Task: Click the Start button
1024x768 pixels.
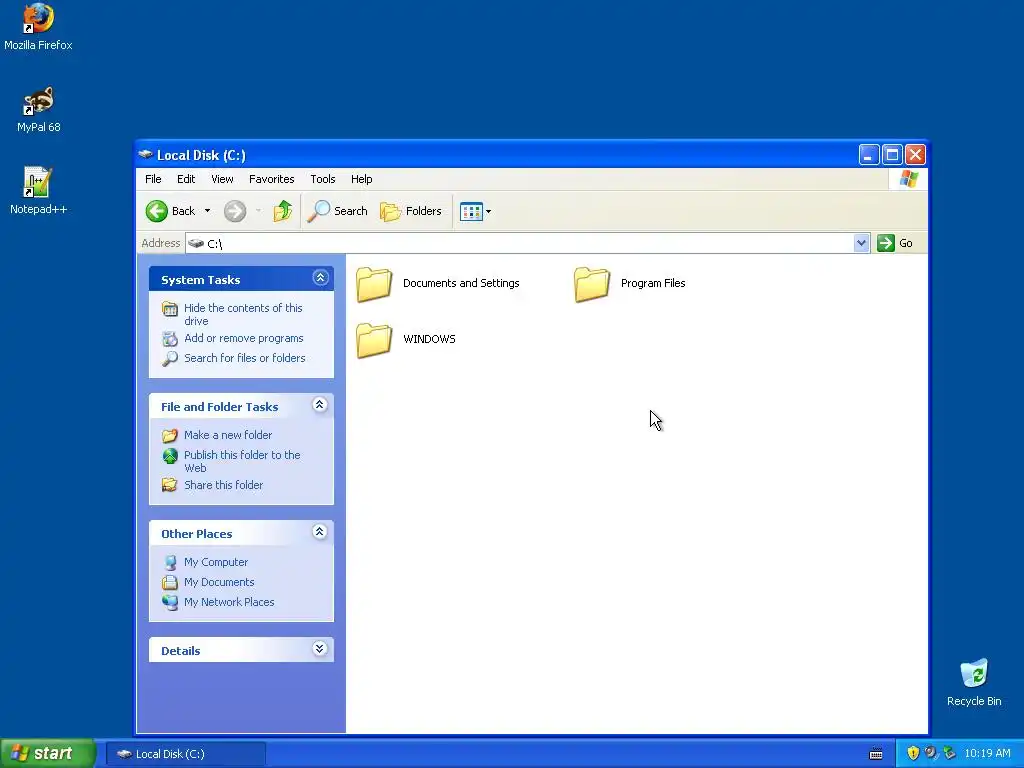Action: point(48,753)
